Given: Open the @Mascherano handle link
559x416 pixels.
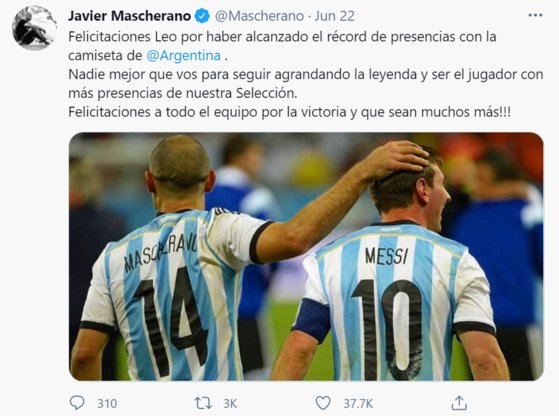Looking at the screenshot, I should coord(259,16).
